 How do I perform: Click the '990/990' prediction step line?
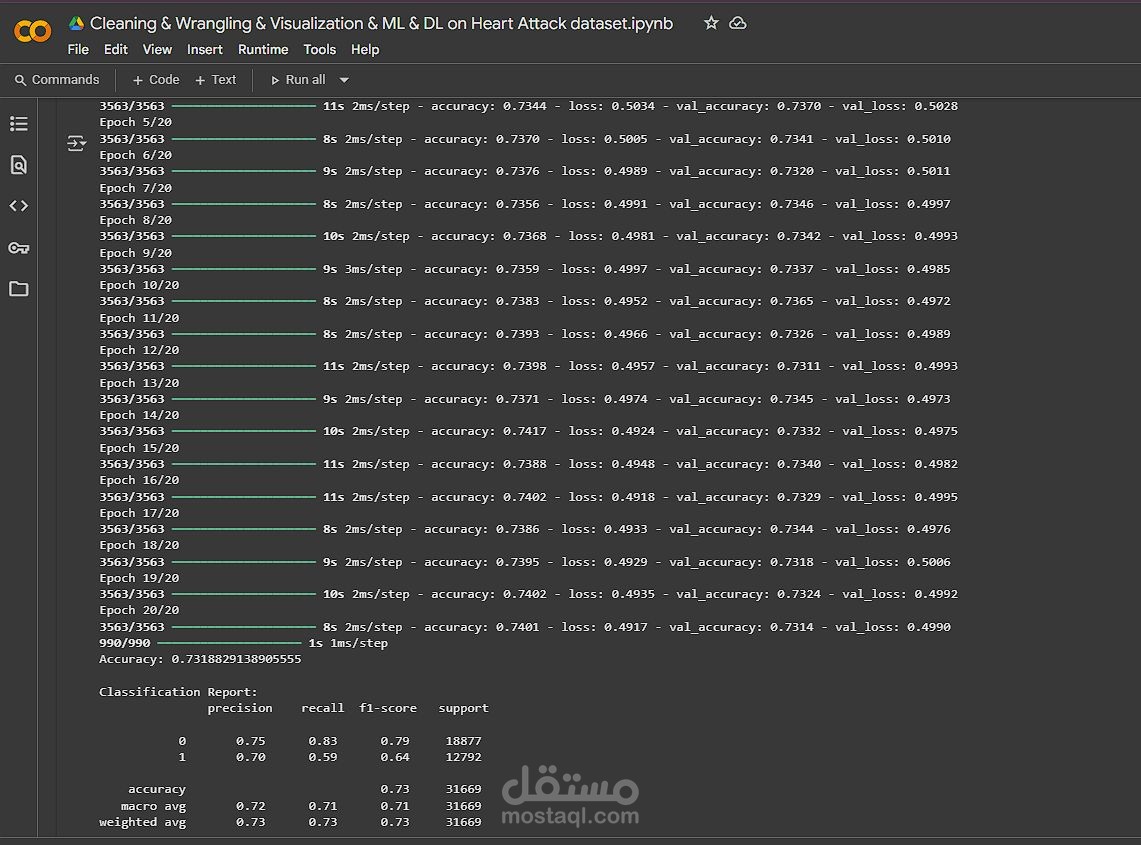(243, 643)
